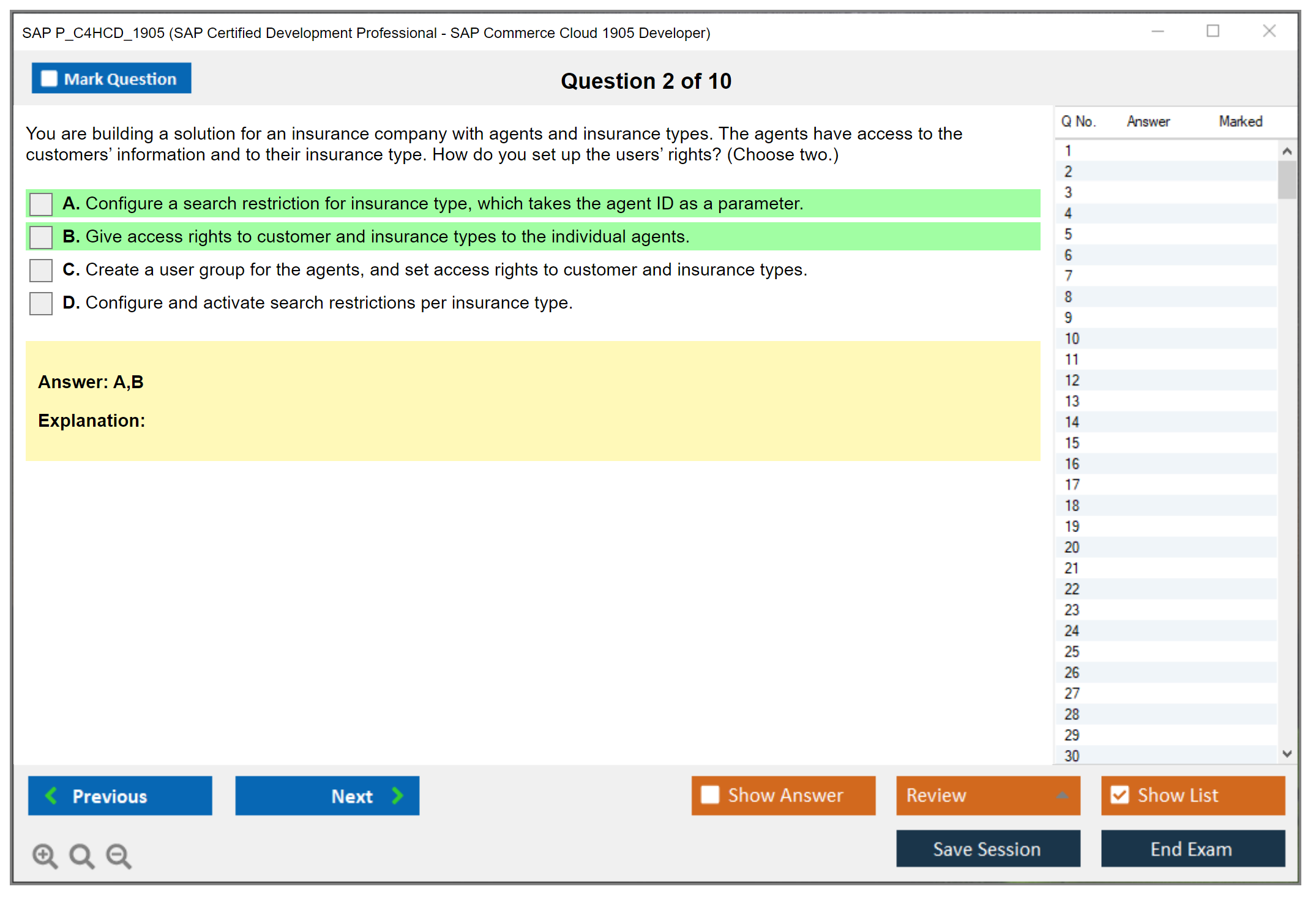Image resolution: width=1316 pixels, height=900 pixels.
Task: Tick the Mark Question checkbox
Action: pyautogui.click(x=49, y=79)
